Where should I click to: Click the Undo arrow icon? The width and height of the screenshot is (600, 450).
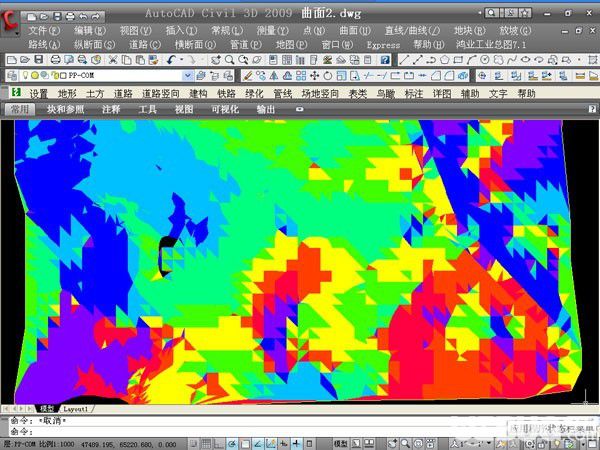point(171,60)
